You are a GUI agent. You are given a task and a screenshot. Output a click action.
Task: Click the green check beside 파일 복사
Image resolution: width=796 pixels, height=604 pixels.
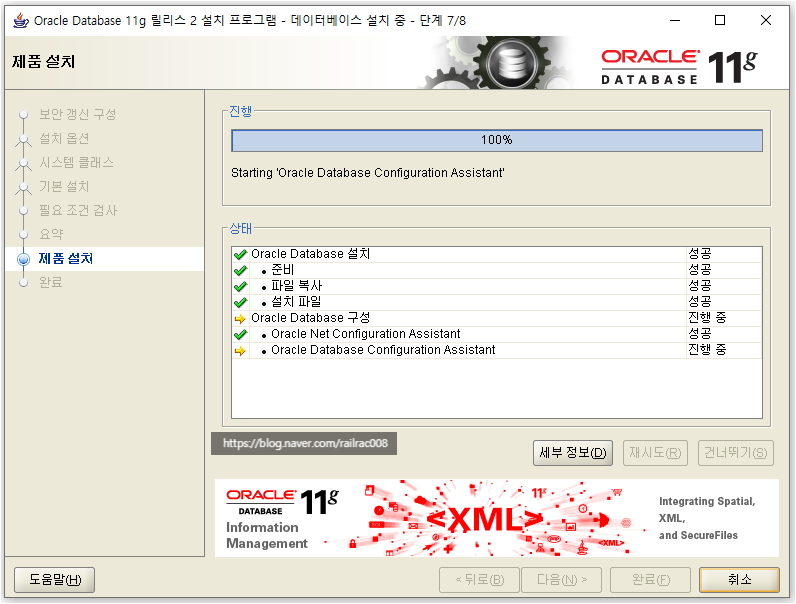coord(241,286)
